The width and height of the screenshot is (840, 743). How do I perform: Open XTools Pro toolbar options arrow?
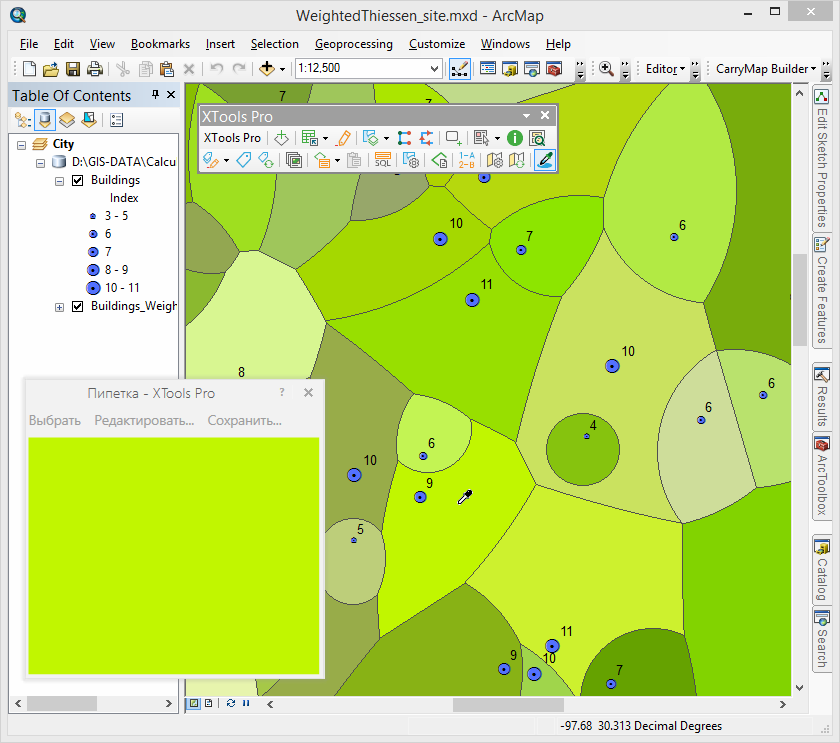pyautogui.click(x=527, y=116)
